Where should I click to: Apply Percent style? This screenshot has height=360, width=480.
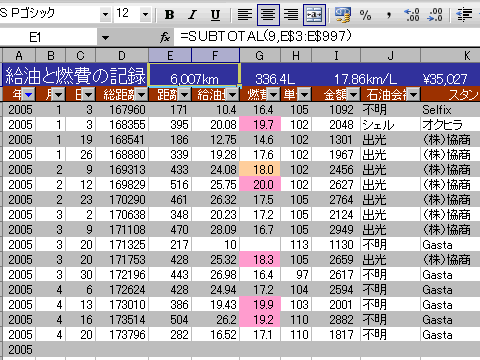[x=366, y=15]
